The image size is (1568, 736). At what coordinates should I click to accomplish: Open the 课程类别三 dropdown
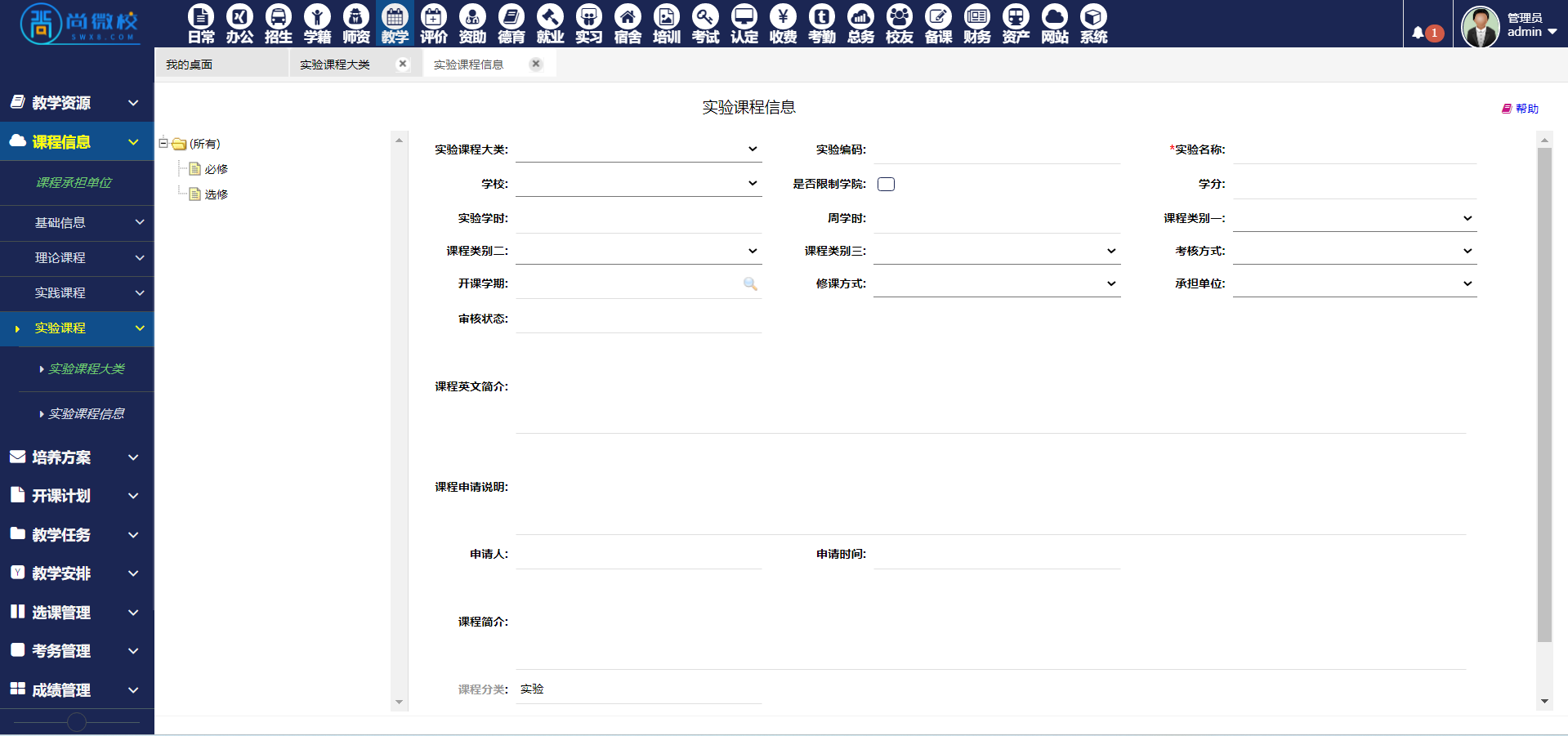click(997, 251)
